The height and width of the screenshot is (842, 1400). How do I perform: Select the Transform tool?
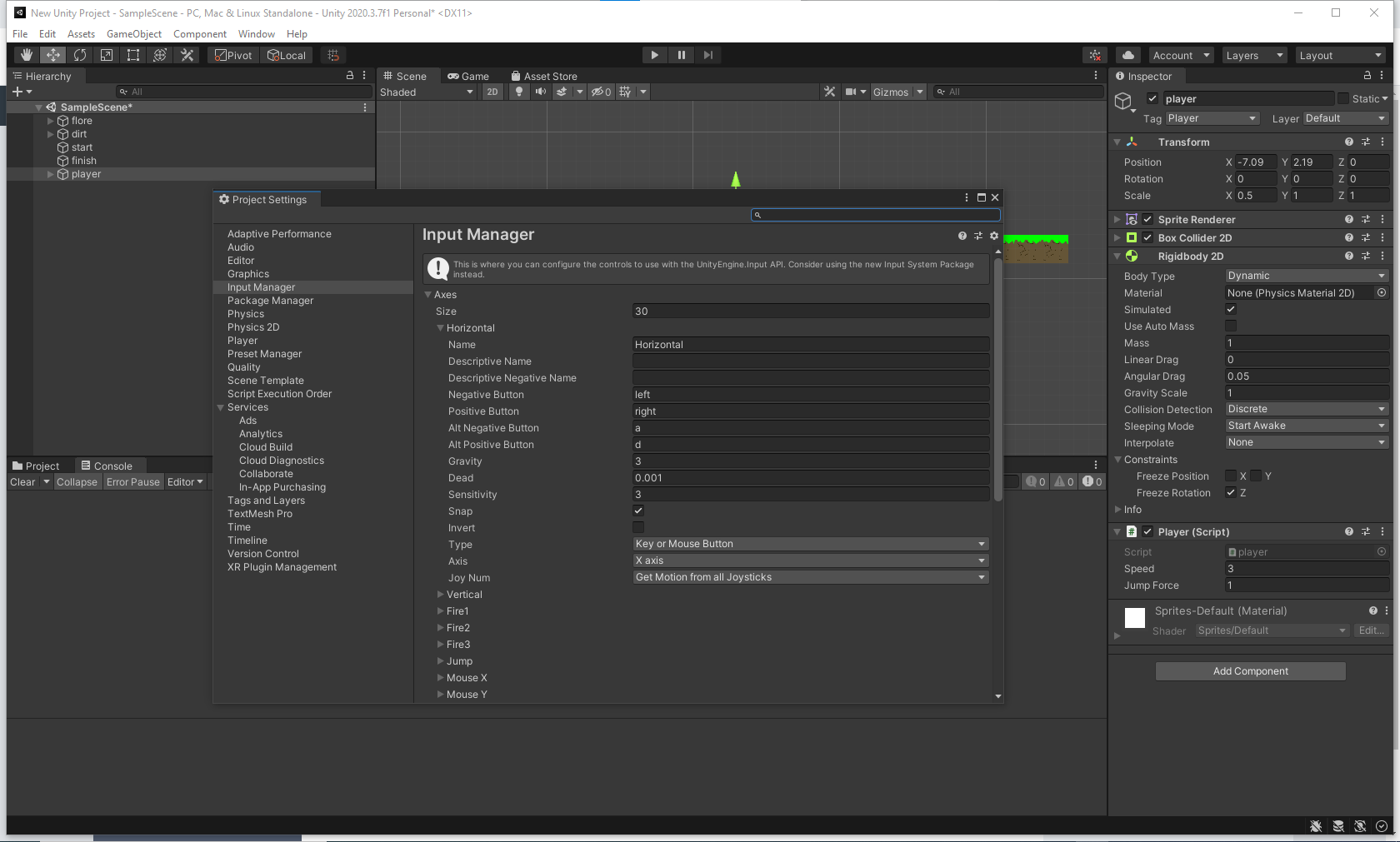160,55
